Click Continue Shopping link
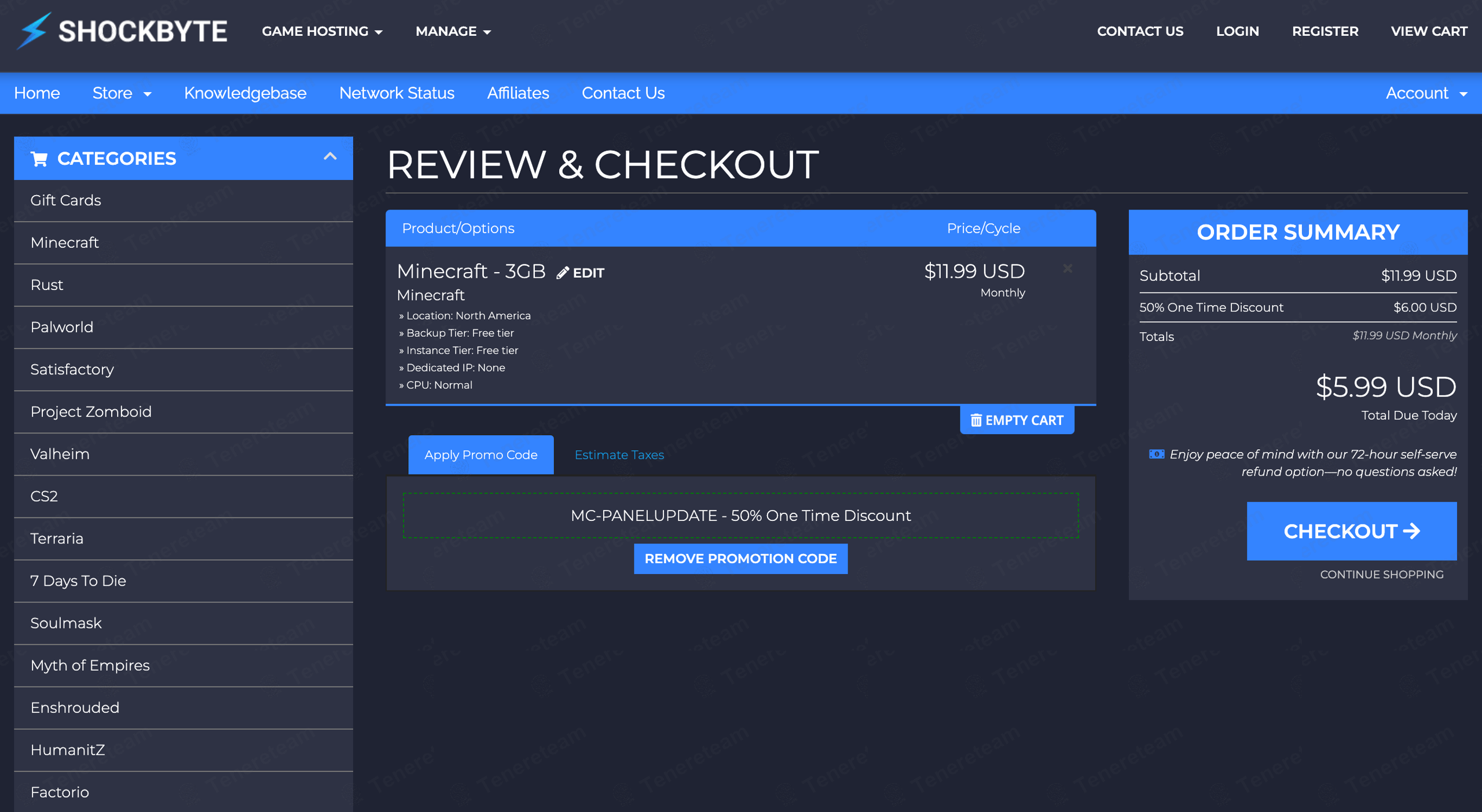This screenshot has height=812, width=1482. click(x=1381, y=574)
